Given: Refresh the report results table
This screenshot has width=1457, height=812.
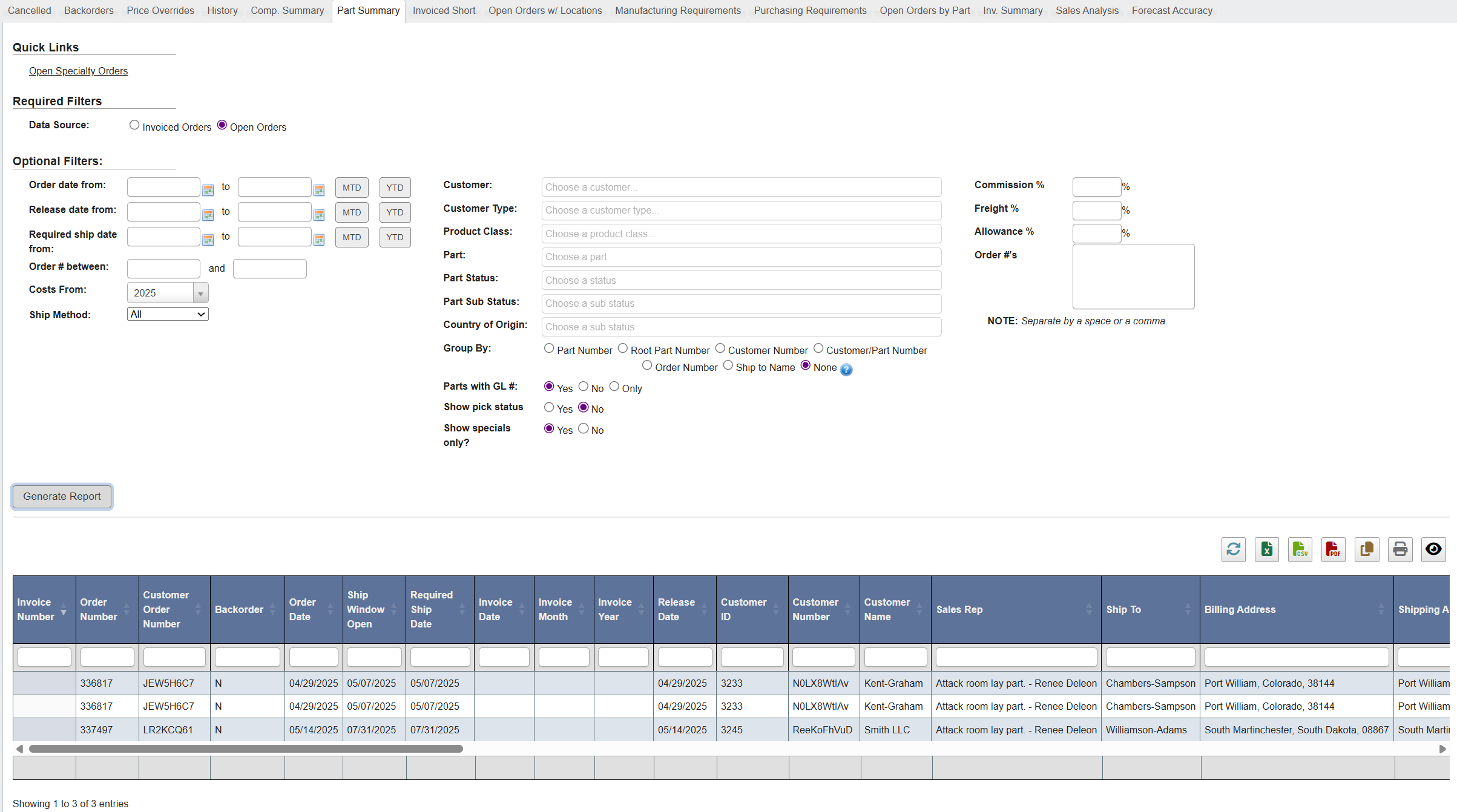Looking at the screenshot, I should pos(1233,549).
